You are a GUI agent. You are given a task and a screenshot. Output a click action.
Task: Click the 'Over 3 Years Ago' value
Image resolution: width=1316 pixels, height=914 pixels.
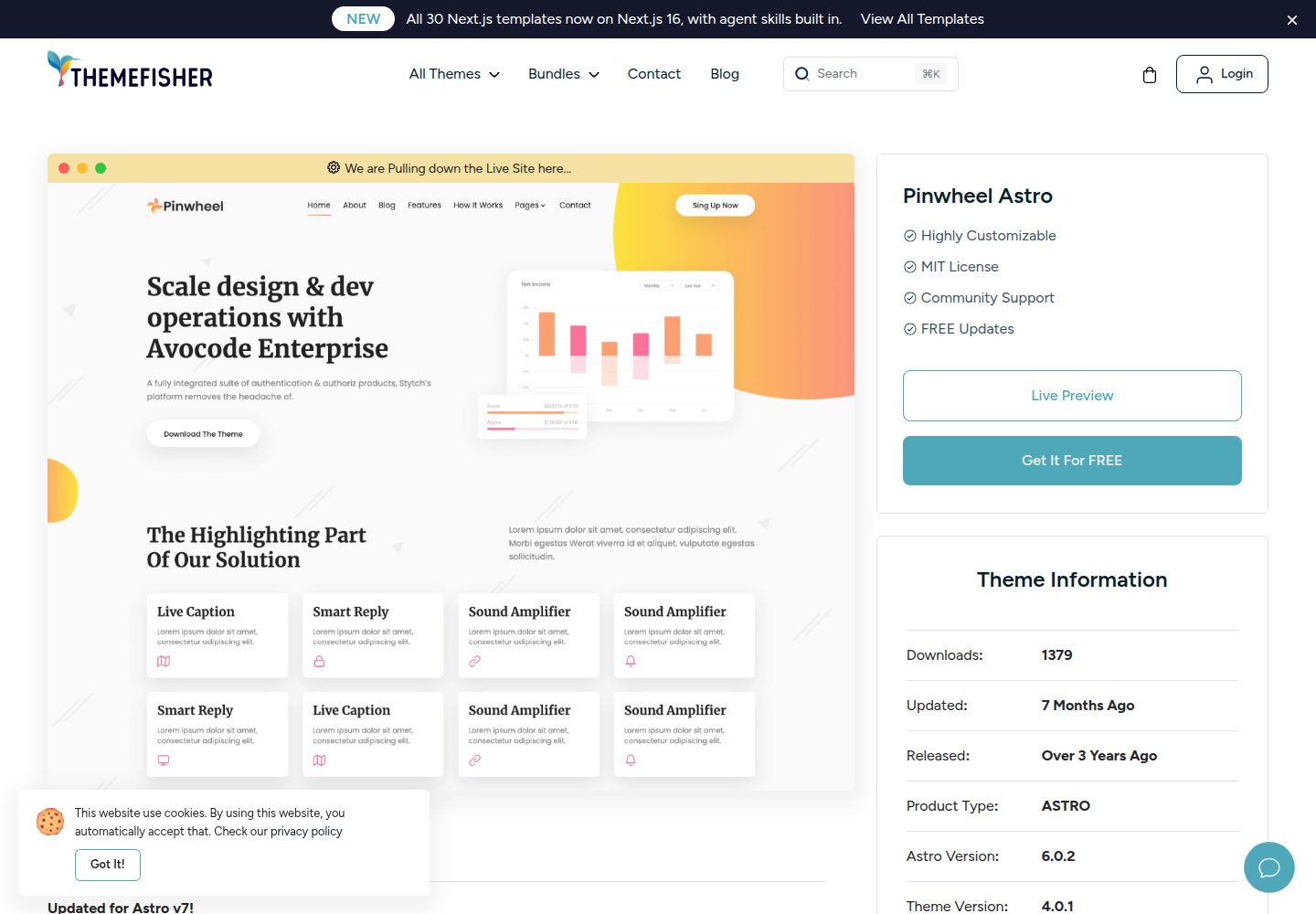click(x=1099, y=756)
